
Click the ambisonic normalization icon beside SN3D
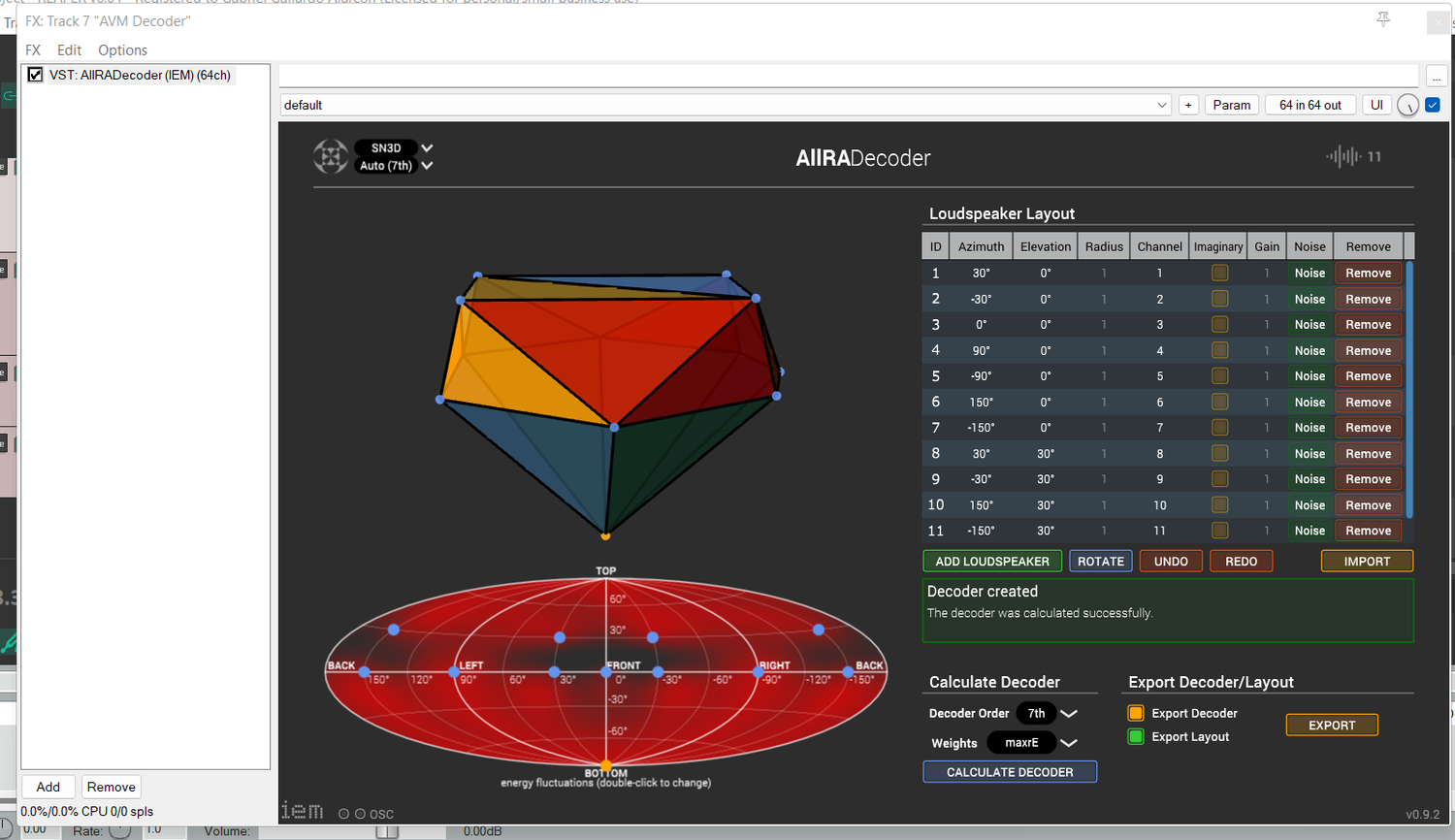point(331,156)
